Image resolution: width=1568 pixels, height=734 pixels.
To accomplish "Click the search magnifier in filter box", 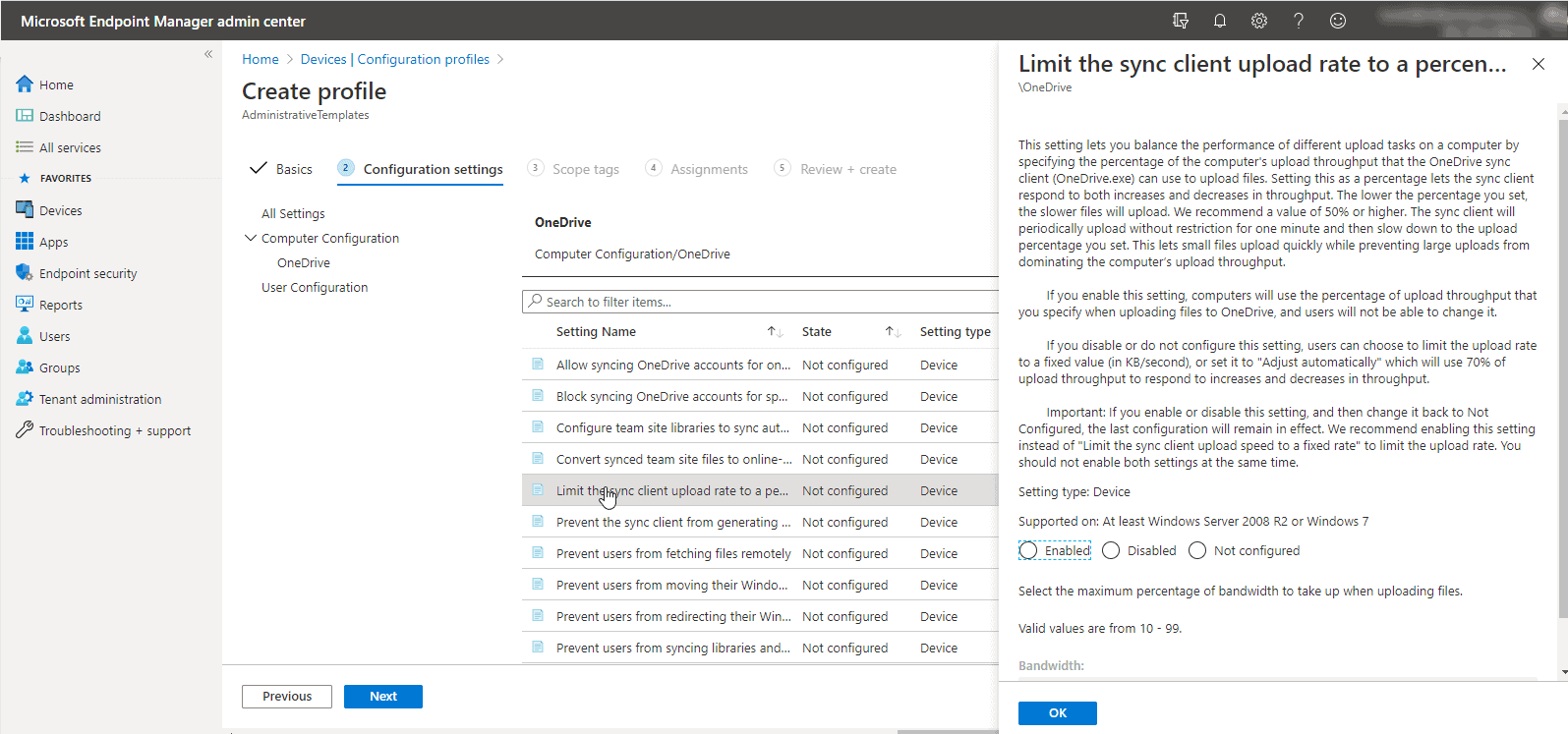I will [x=535, y=301].
